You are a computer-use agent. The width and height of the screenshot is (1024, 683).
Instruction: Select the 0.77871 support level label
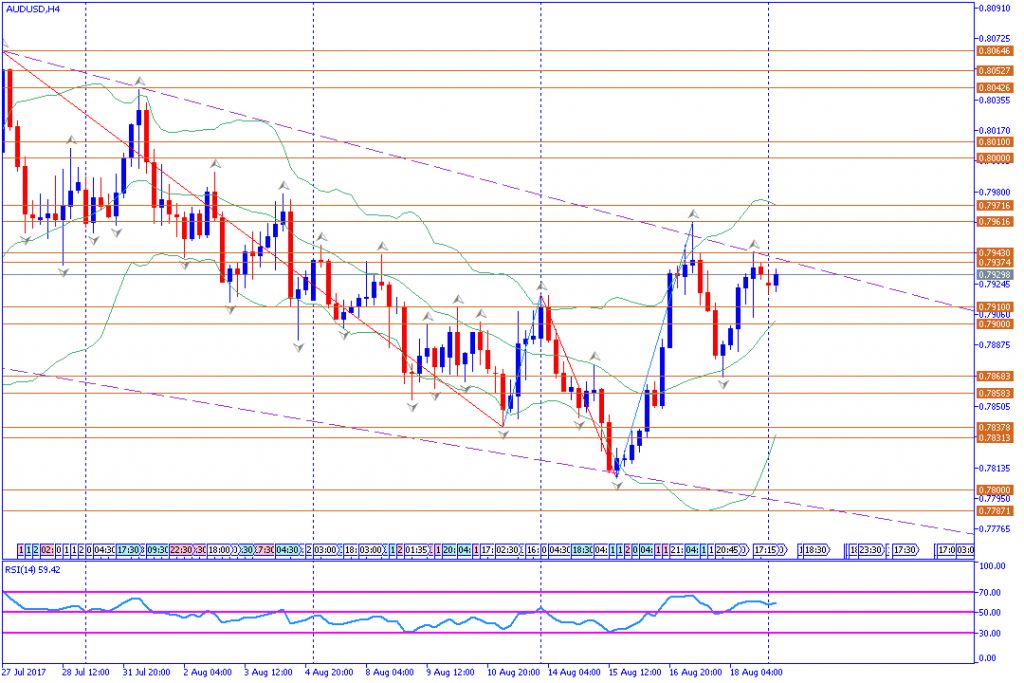coord(993,510)
